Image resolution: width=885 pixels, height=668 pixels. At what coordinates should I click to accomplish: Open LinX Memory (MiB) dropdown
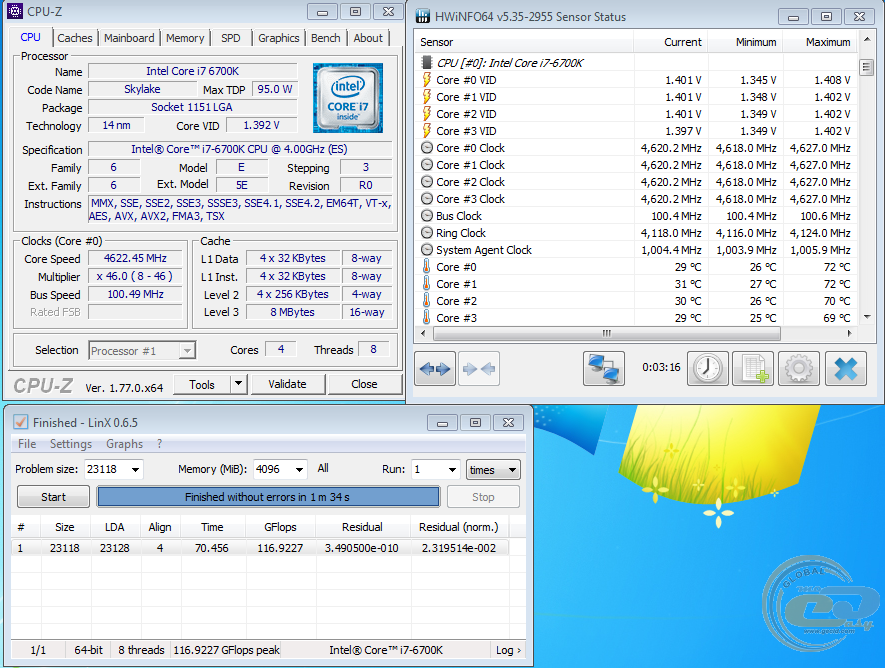coord(300,469)
